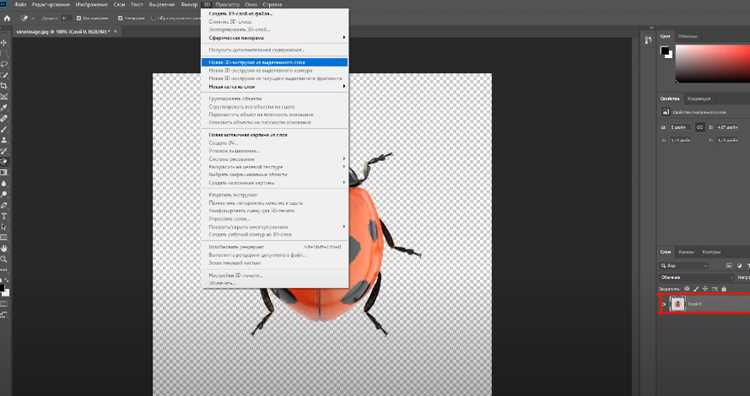This screenshot has height=396, width=750.
Task: Switch to the Коррекция tab
Action: [699, 99]
